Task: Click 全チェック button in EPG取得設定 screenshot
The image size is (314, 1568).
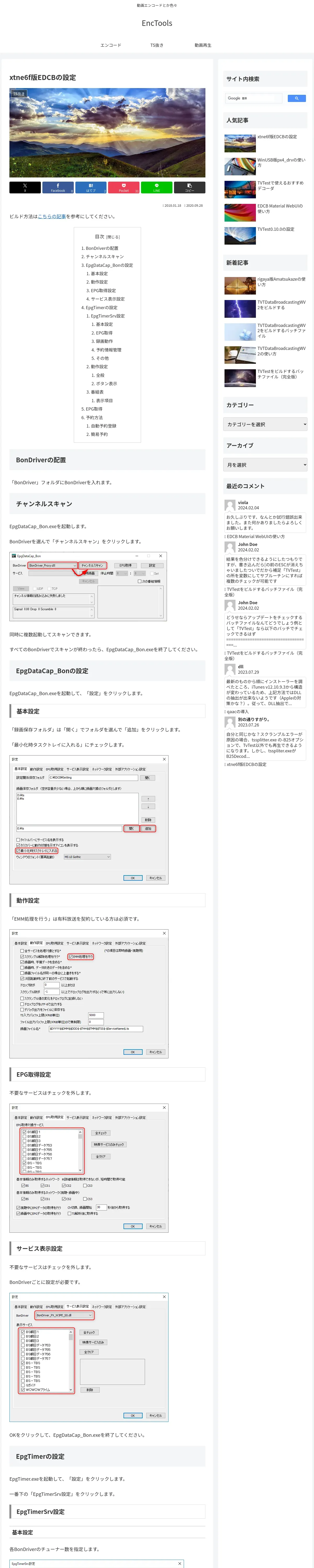Action: tap(100, 1133)
